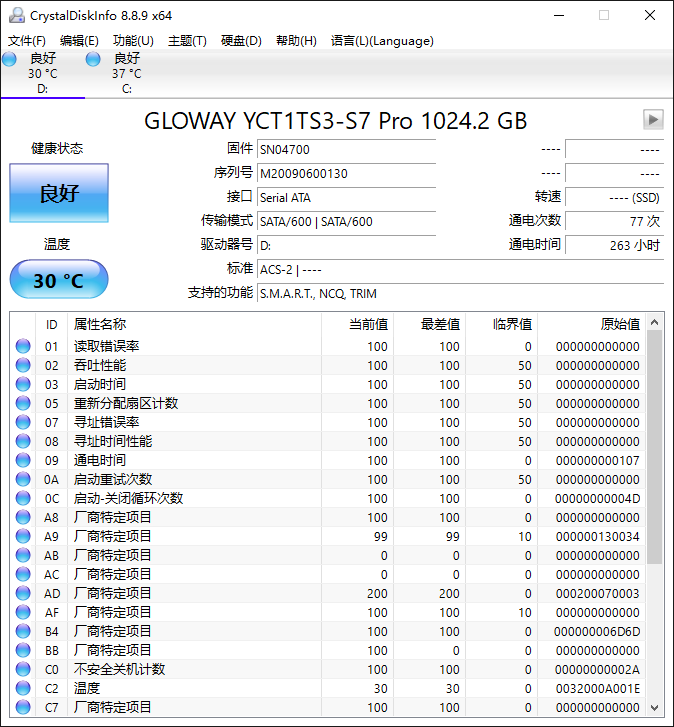Image resolution: width=674 pixels, height=727 pixels.
Task: Click the 良好 health status button
Action: [x=59, y=193]
